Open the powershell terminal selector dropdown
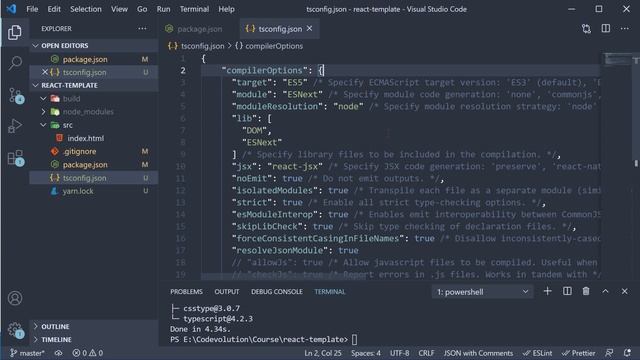The height and width of the screenshot is (360, 640). [482, 292]
